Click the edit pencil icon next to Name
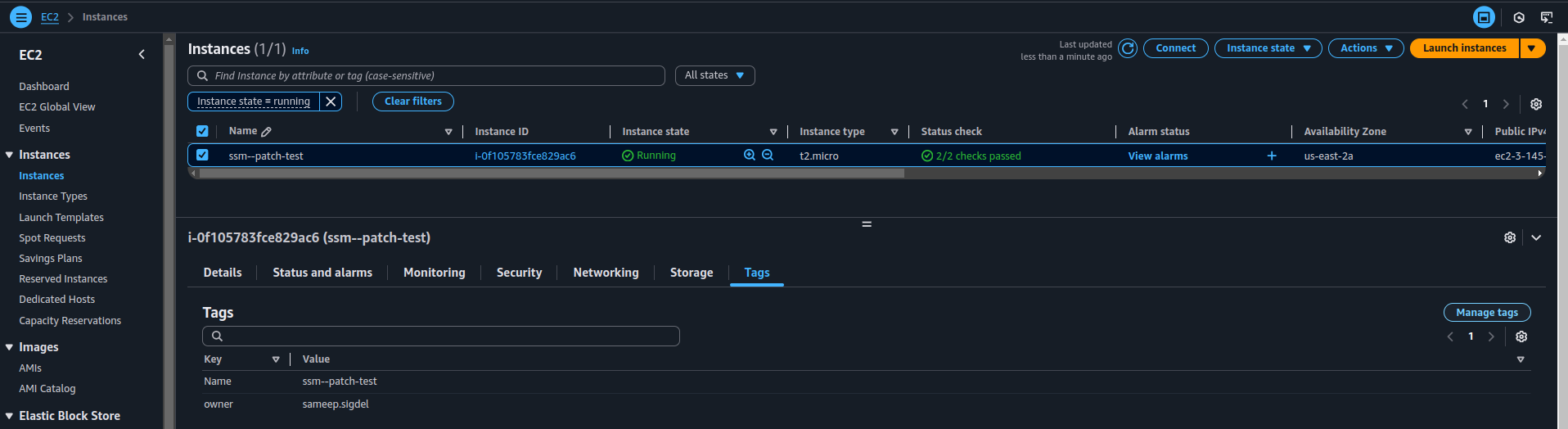The width and height of the screenshot is (1568, 429). tap(266, 131)
